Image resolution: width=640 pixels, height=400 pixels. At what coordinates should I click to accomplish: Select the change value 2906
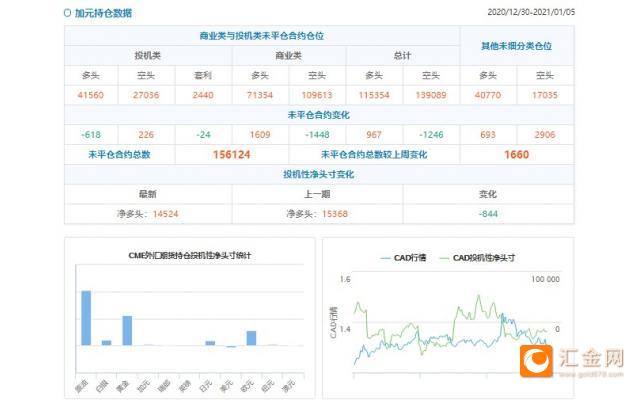click(x=544, y=135)
